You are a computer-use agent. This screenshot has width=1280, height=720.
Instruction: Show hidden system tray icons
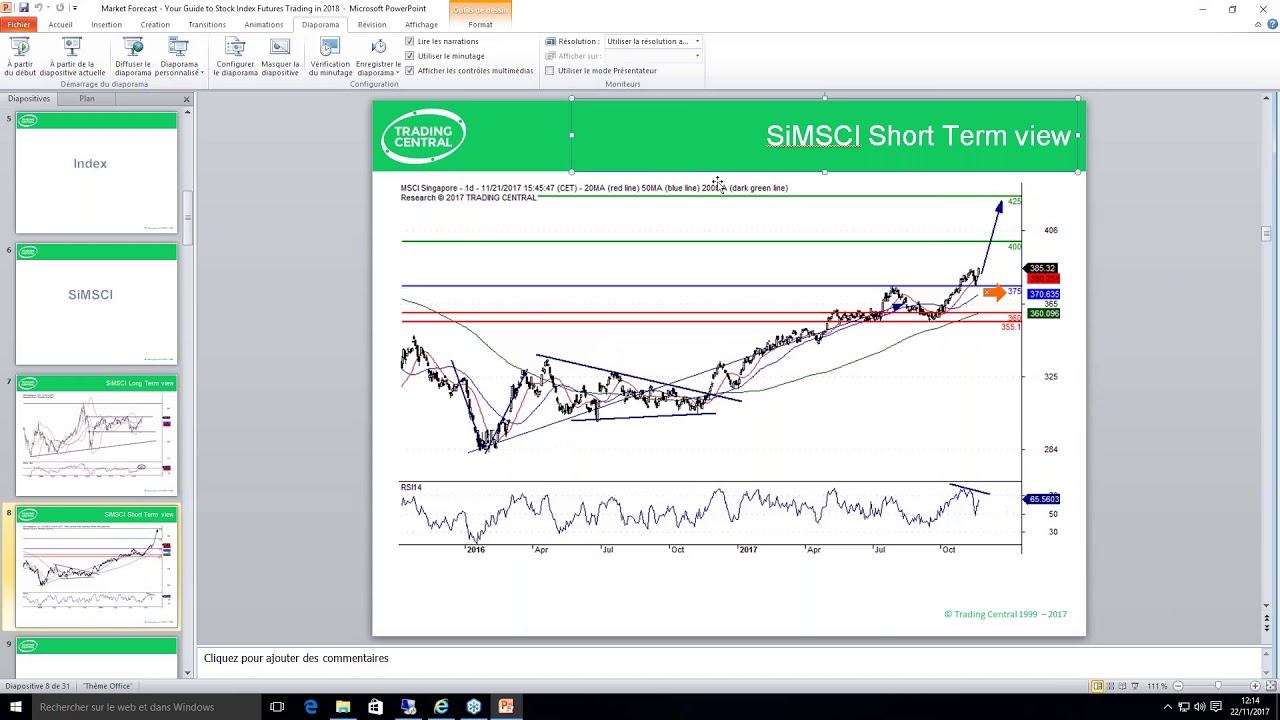pyautogui.click(x=1167, y=707)
